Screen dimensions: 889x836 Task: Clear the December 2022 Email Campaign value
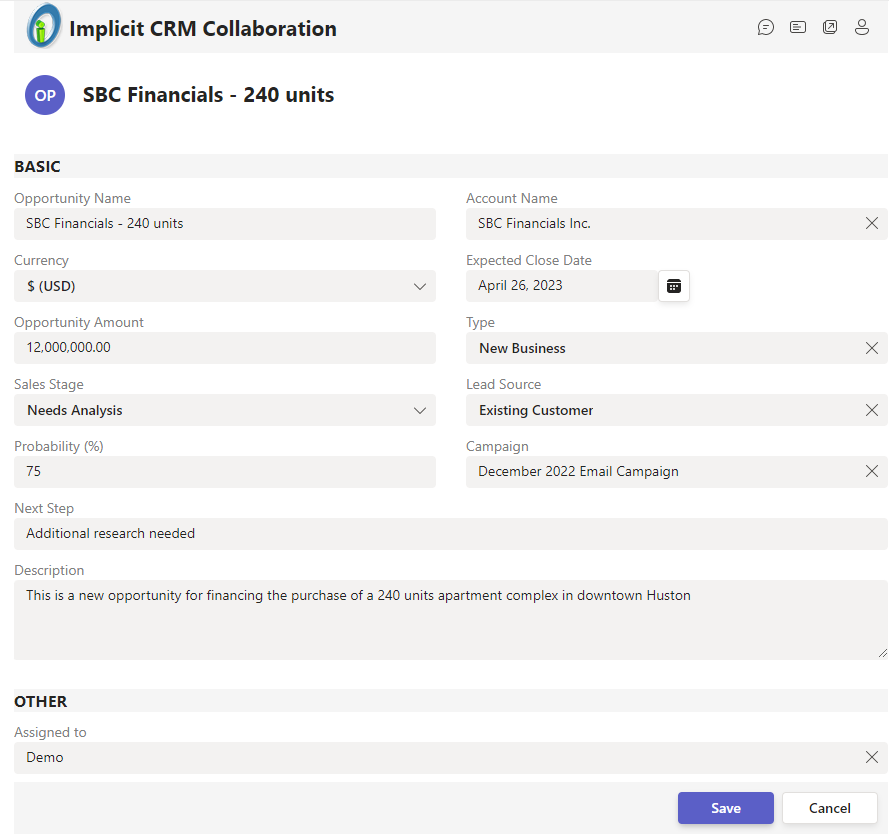pyautogui.click(x=872, y=472)
